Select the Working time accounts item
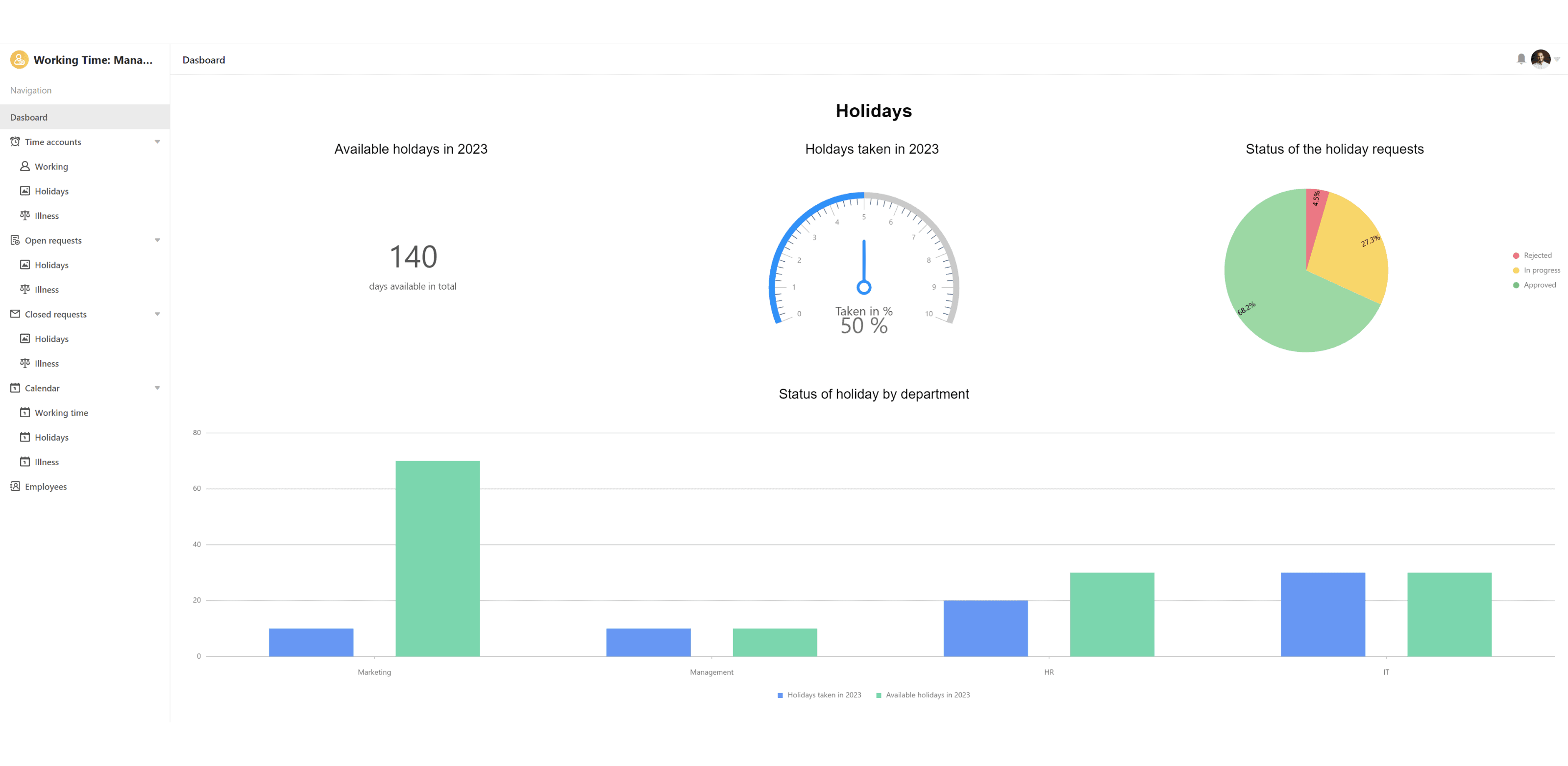This screenshot has height=766, width=1568. coord(51,166)
